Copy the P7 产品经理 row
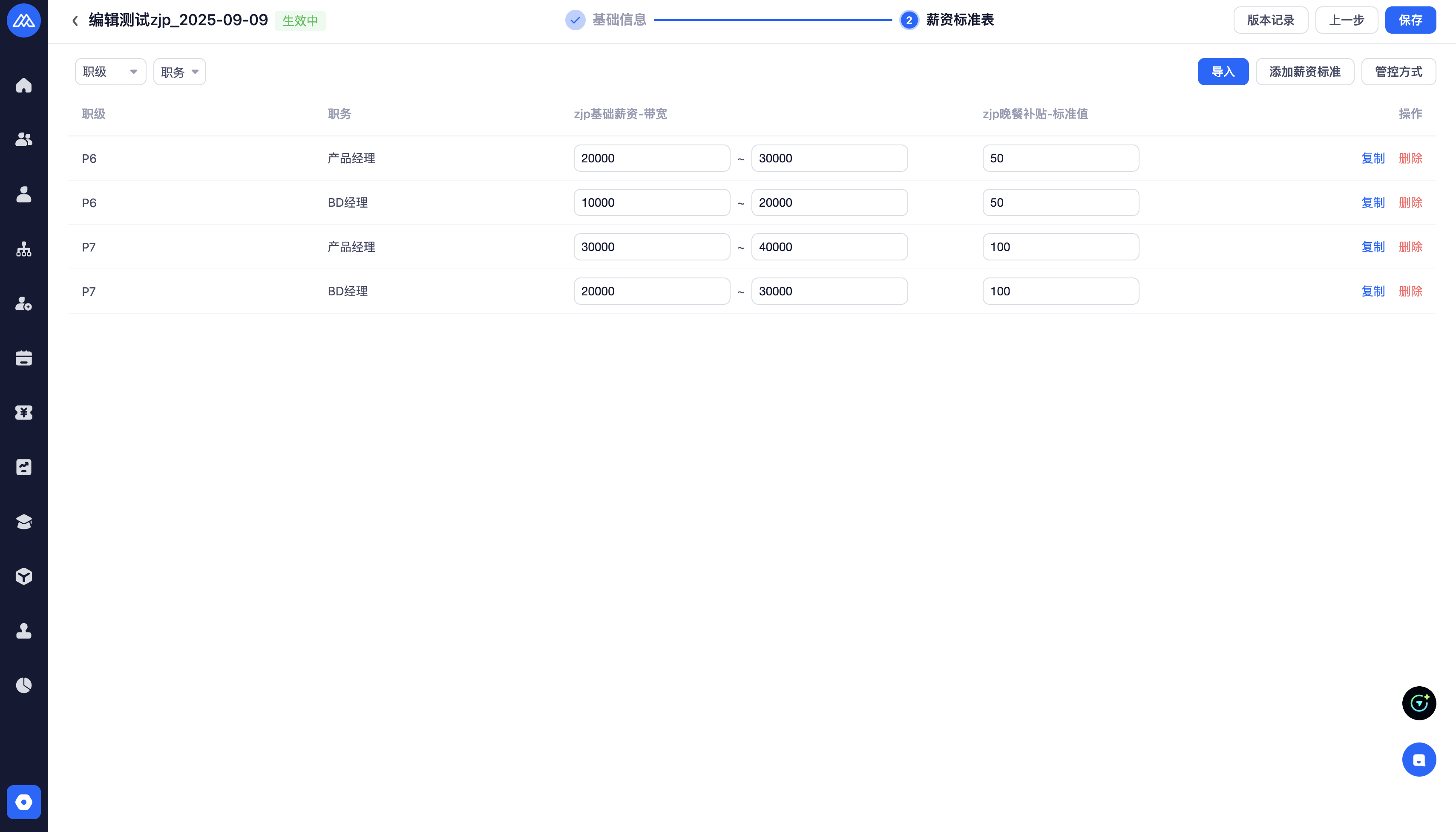This screenshot has width=1456, height=832. pyautogui.click(x=1373, y=247)
